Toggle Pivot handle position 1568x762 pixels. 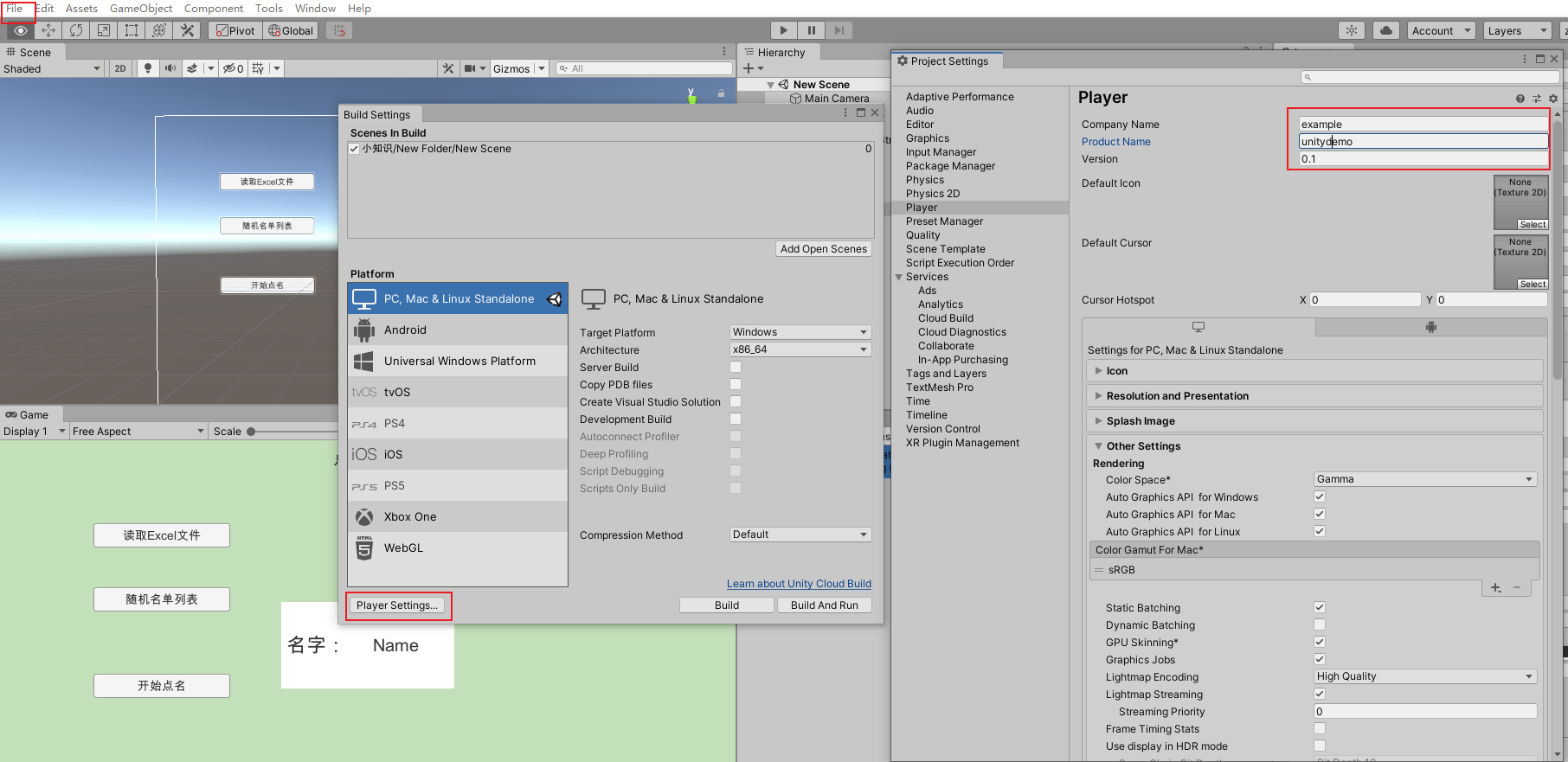pos(235,30)
